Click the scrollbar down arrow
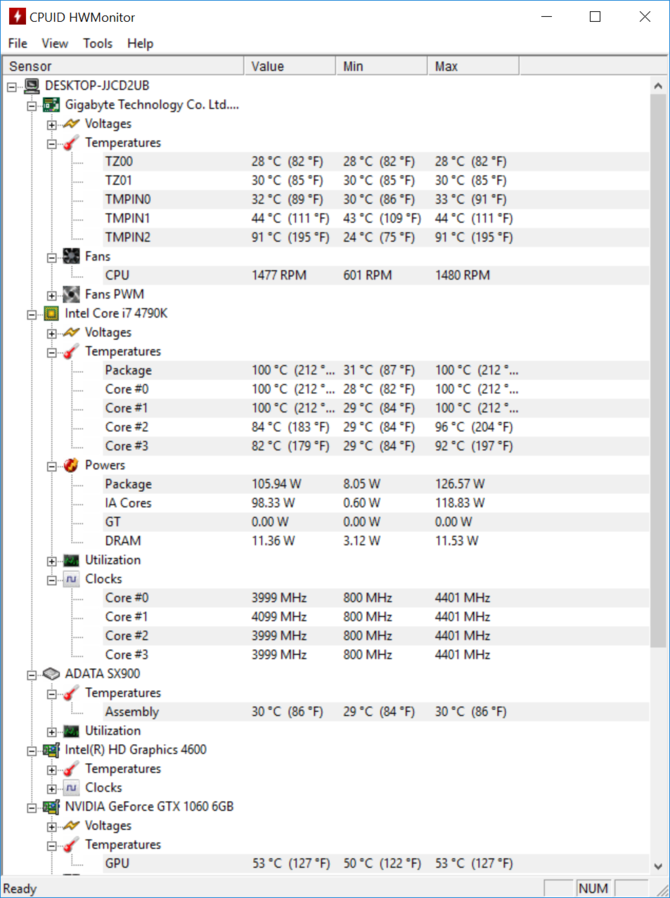670x898 pixels. click(659, 867)
